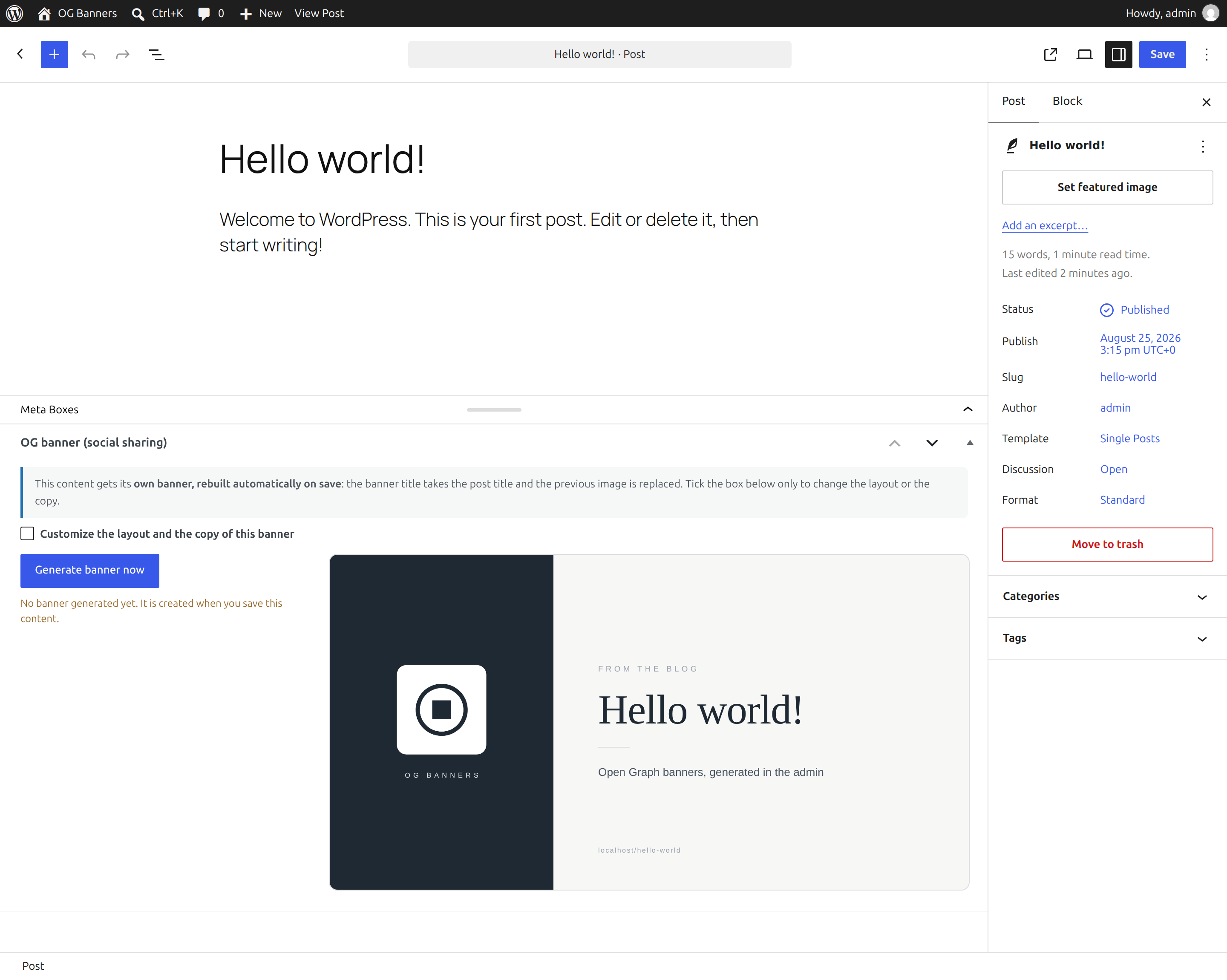Open comments bubble in admin bar

210,13
